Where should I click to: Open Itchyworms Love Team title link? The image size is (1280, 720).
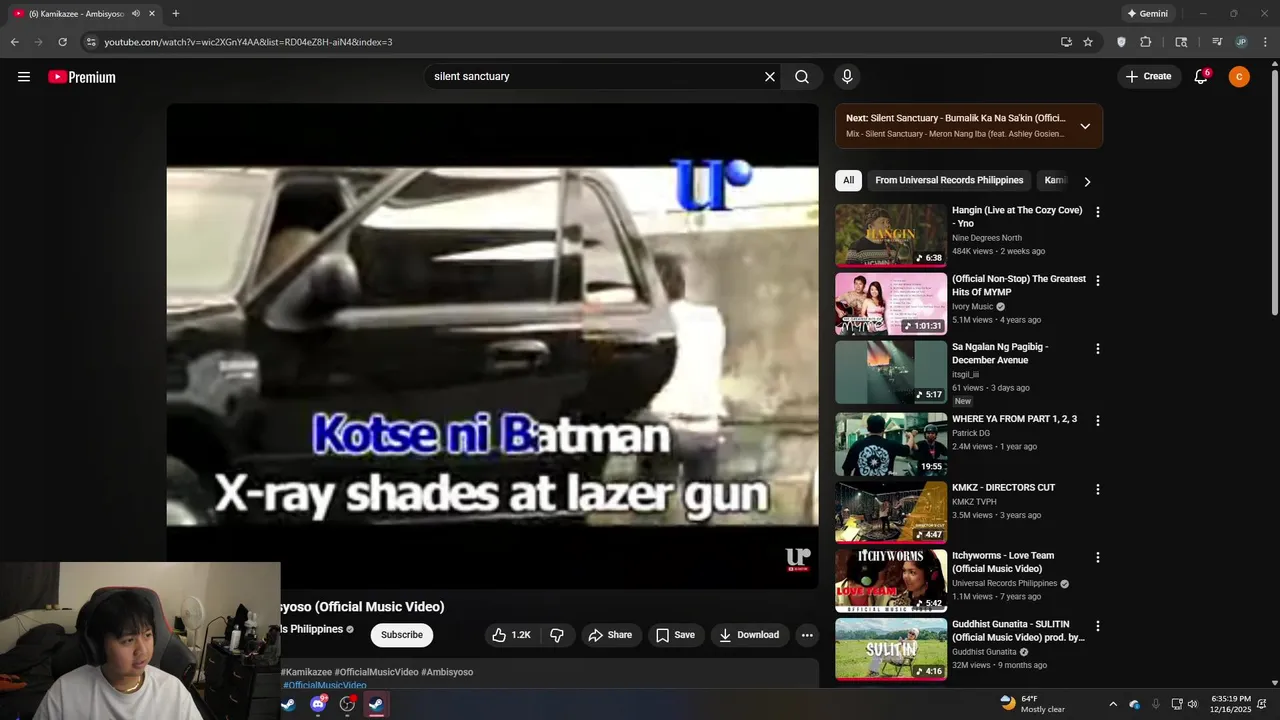tap(1003, 562)
